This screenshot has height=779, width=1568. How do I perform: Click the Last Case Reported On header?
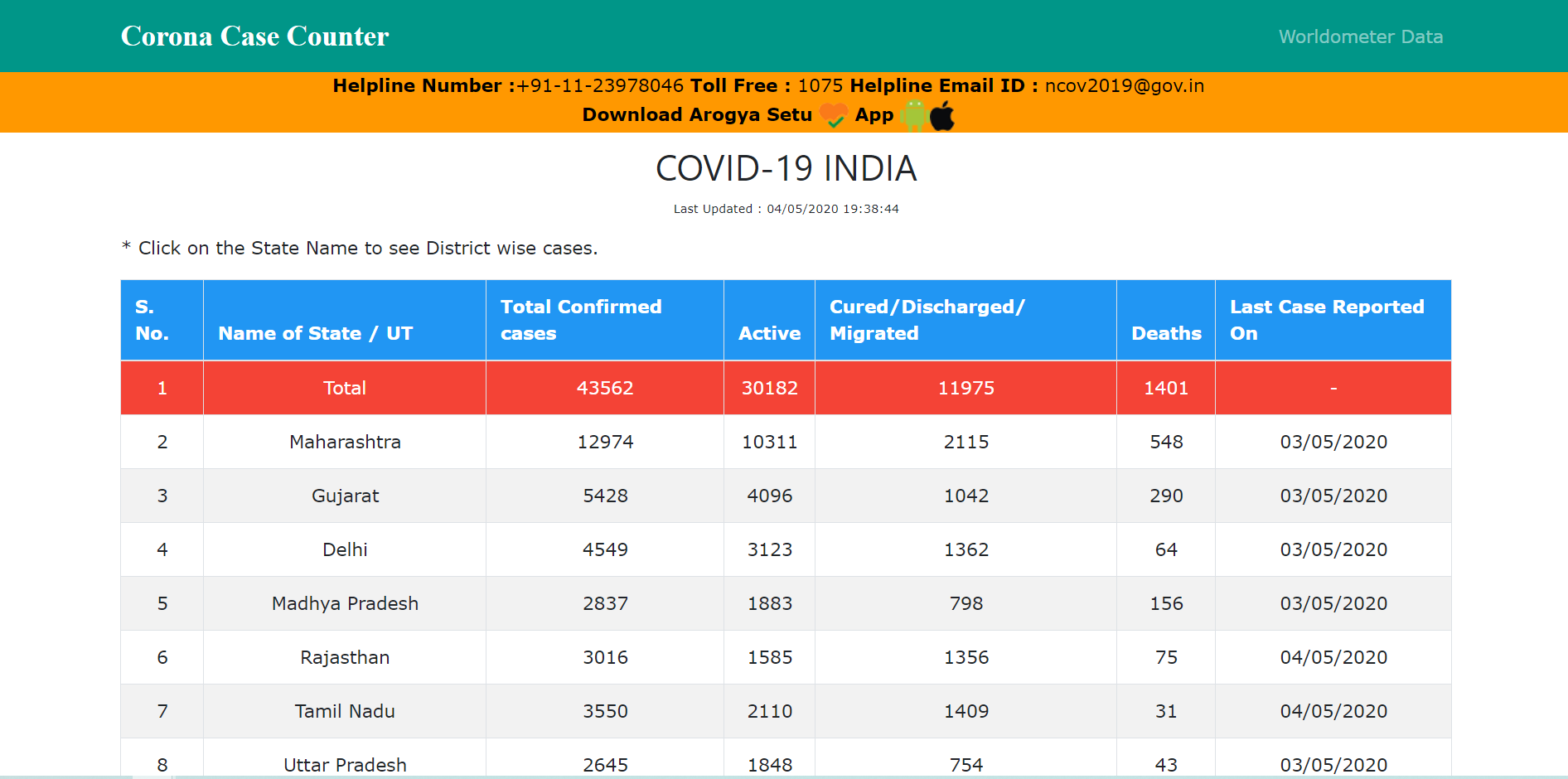click(x=1326, y=320)
